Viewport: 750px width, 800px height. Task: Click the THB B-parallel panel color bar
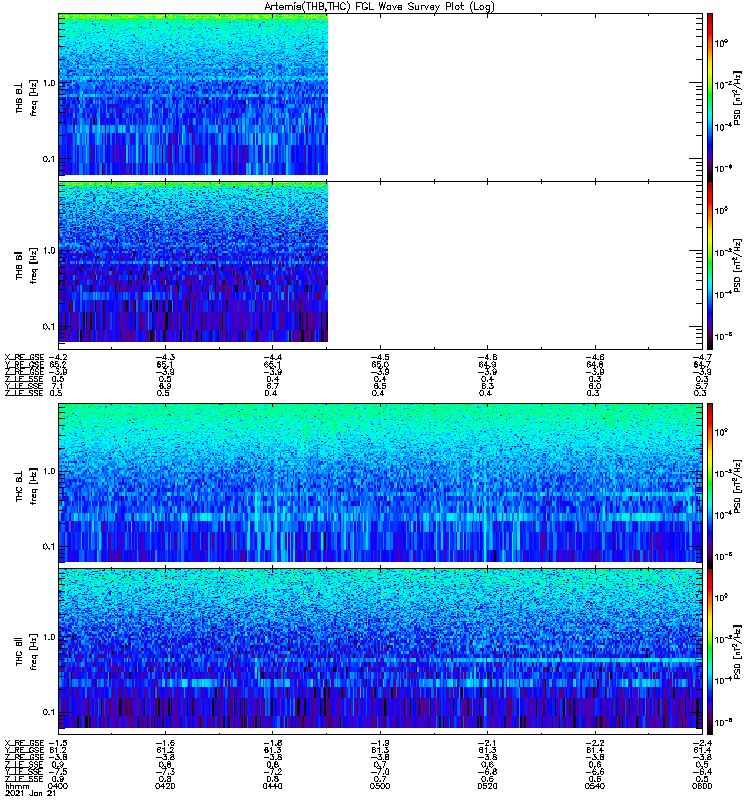tap(710, 265)
